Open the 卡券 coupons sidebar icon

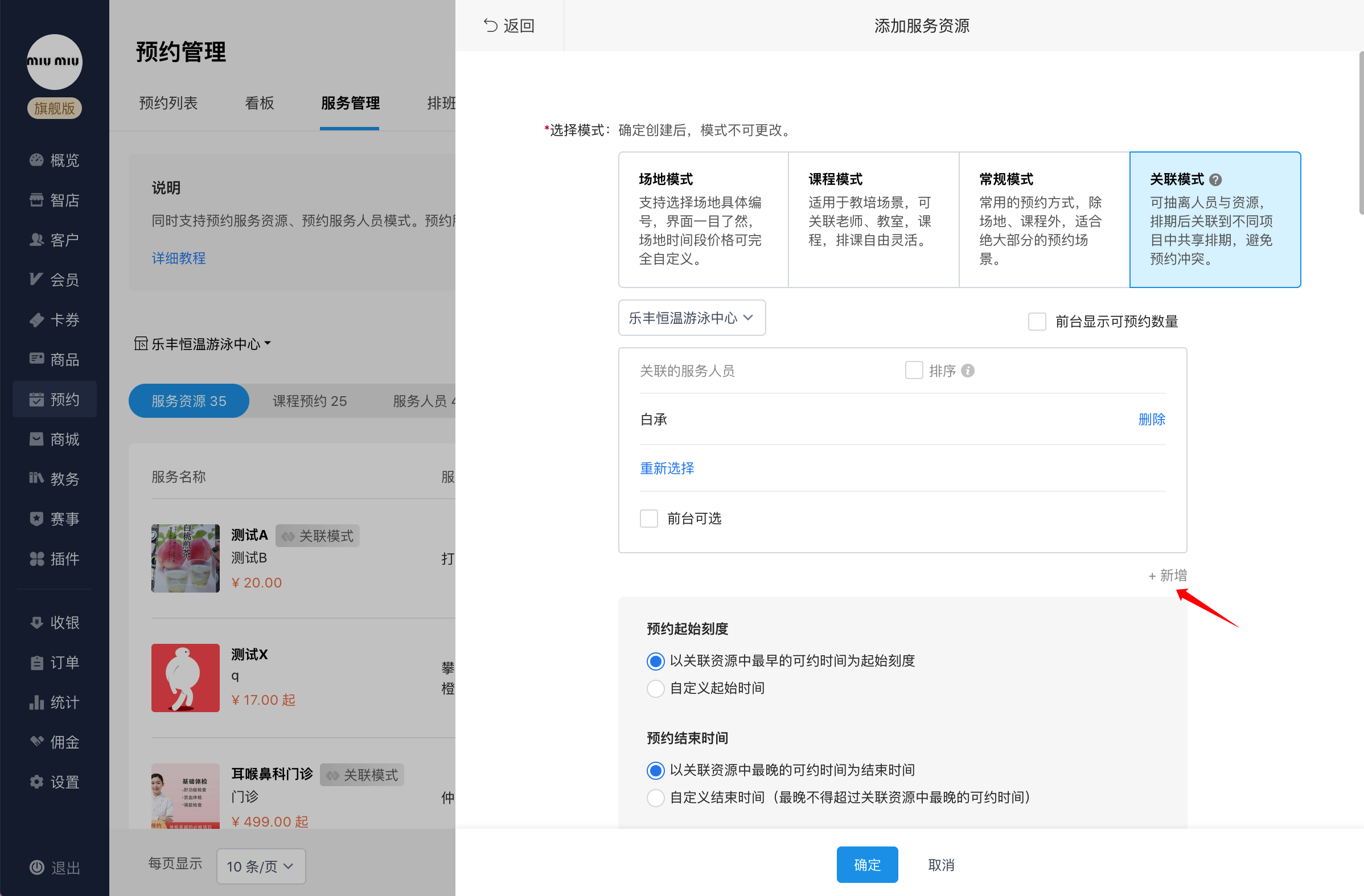pos(36,319)
